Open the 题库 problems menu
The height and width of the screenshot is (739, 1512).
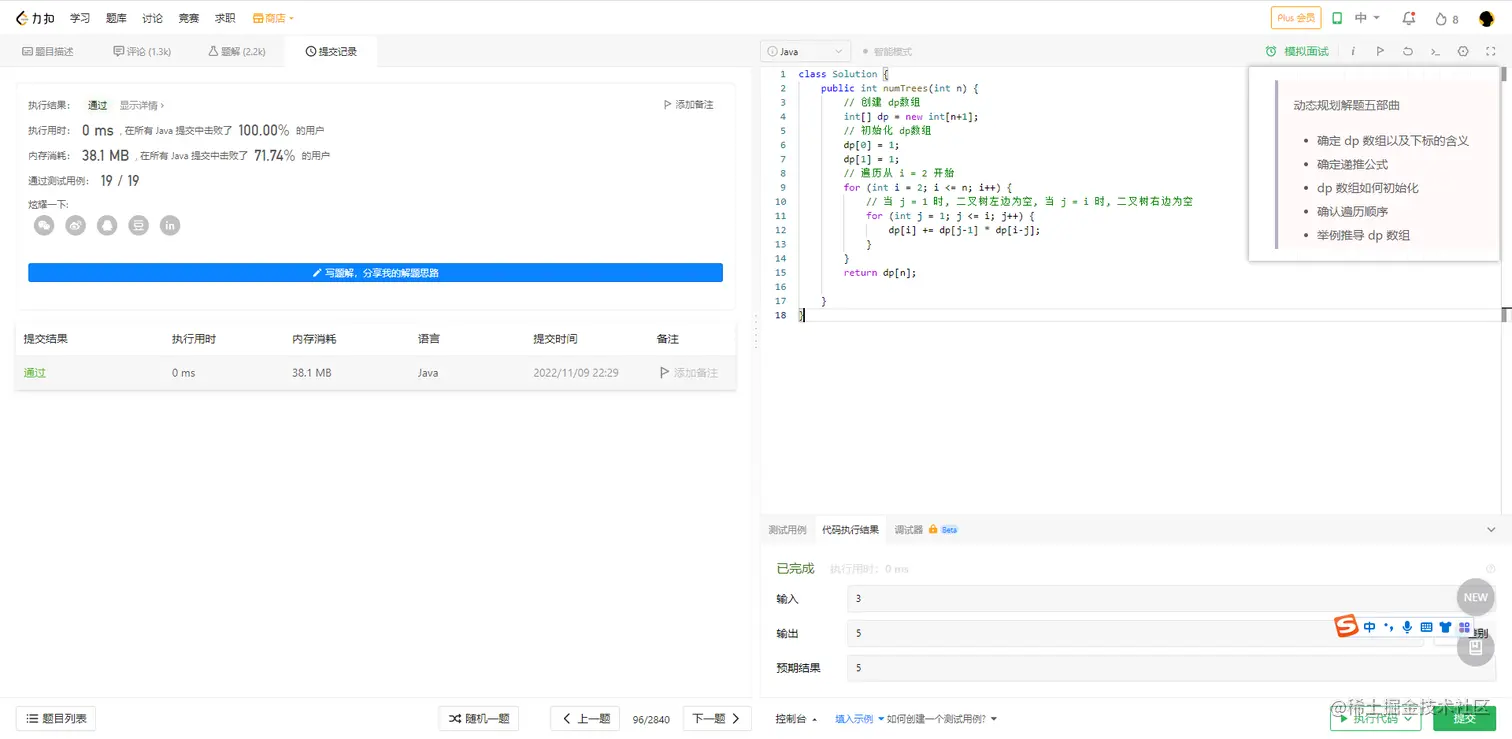(x=116, y=18)
